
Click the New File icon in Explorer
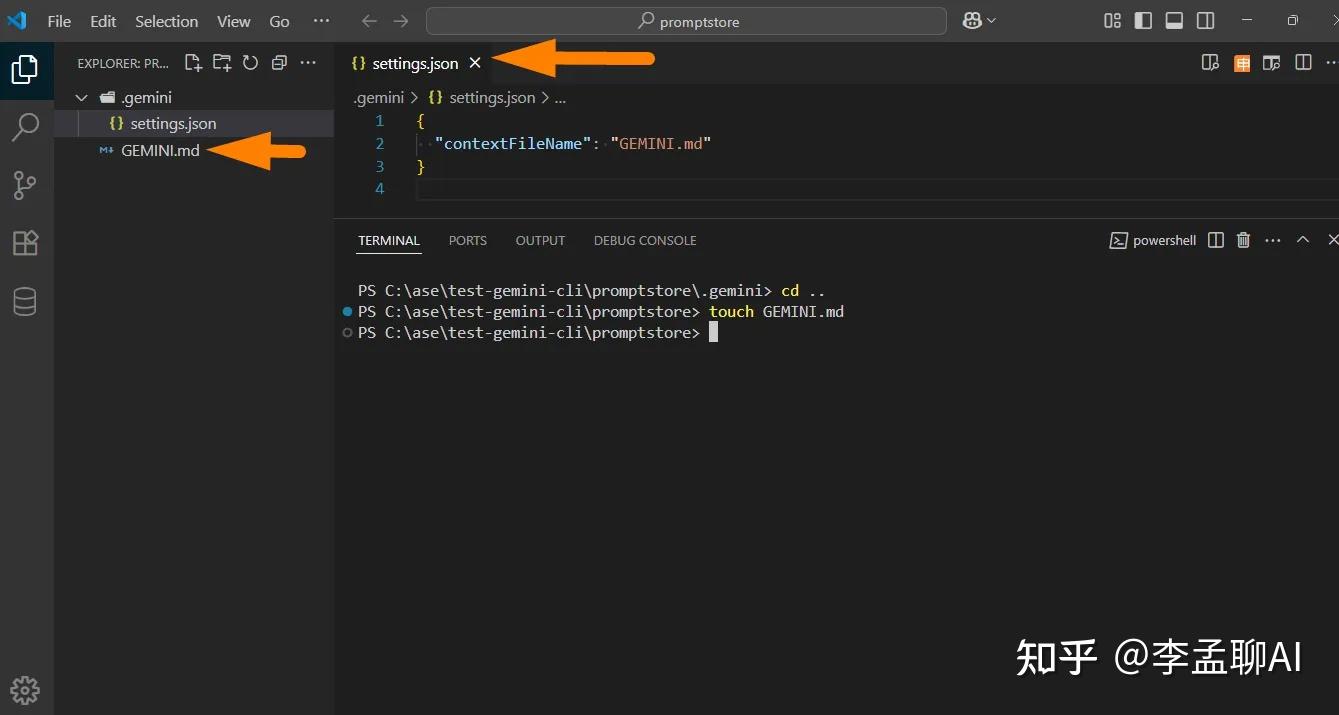coord(193,62)
